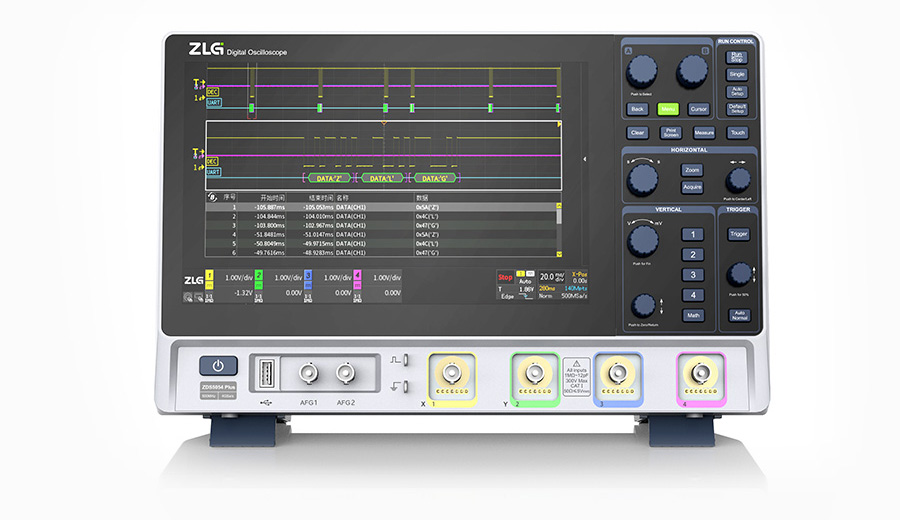900x520 pixels.
Task: Toggle the Auto/Normal trigger mode button
Action: pos(738,315)
